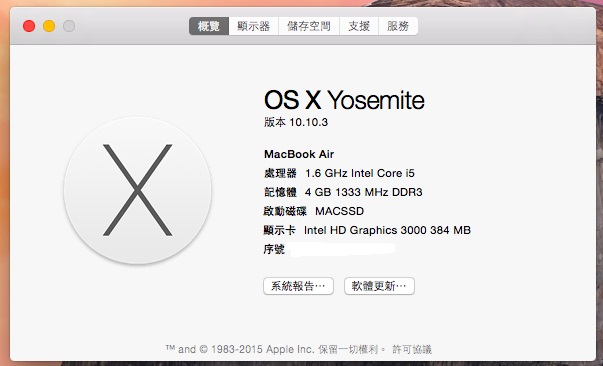
Task: Click the 軟體更新 button
Action: click(x=379, y=286)
